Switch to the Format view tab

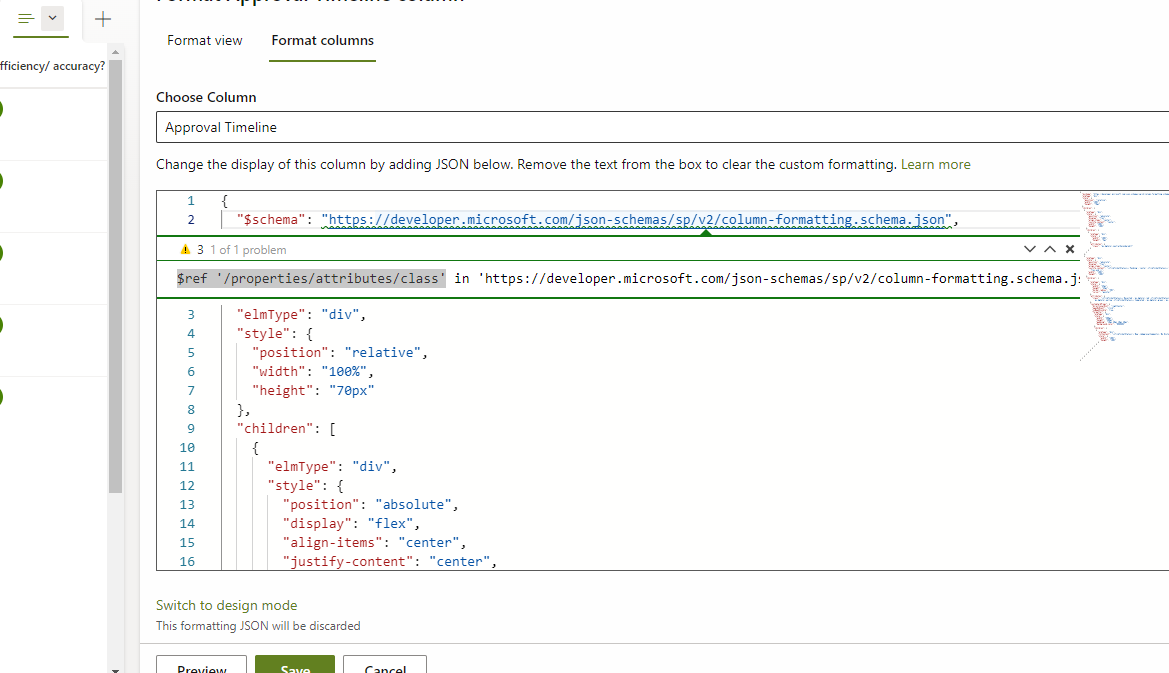pyautogui.click(x=204, y=41)
